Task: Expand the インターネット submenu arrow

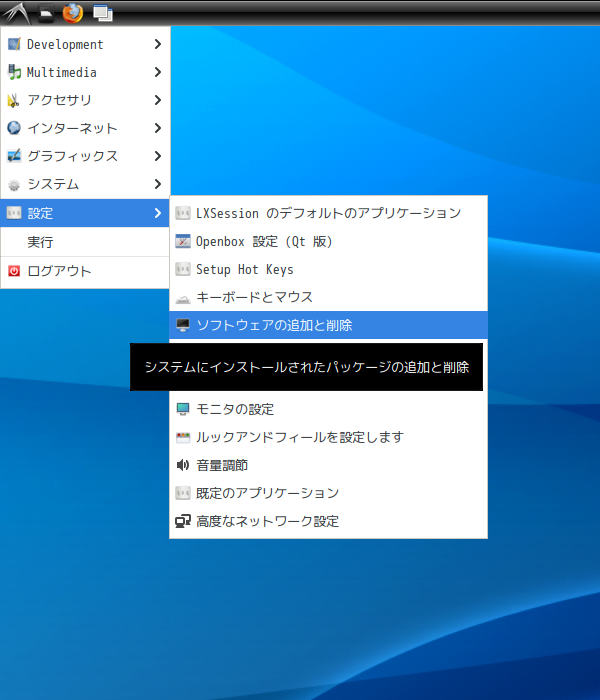Action: [158, 128]
